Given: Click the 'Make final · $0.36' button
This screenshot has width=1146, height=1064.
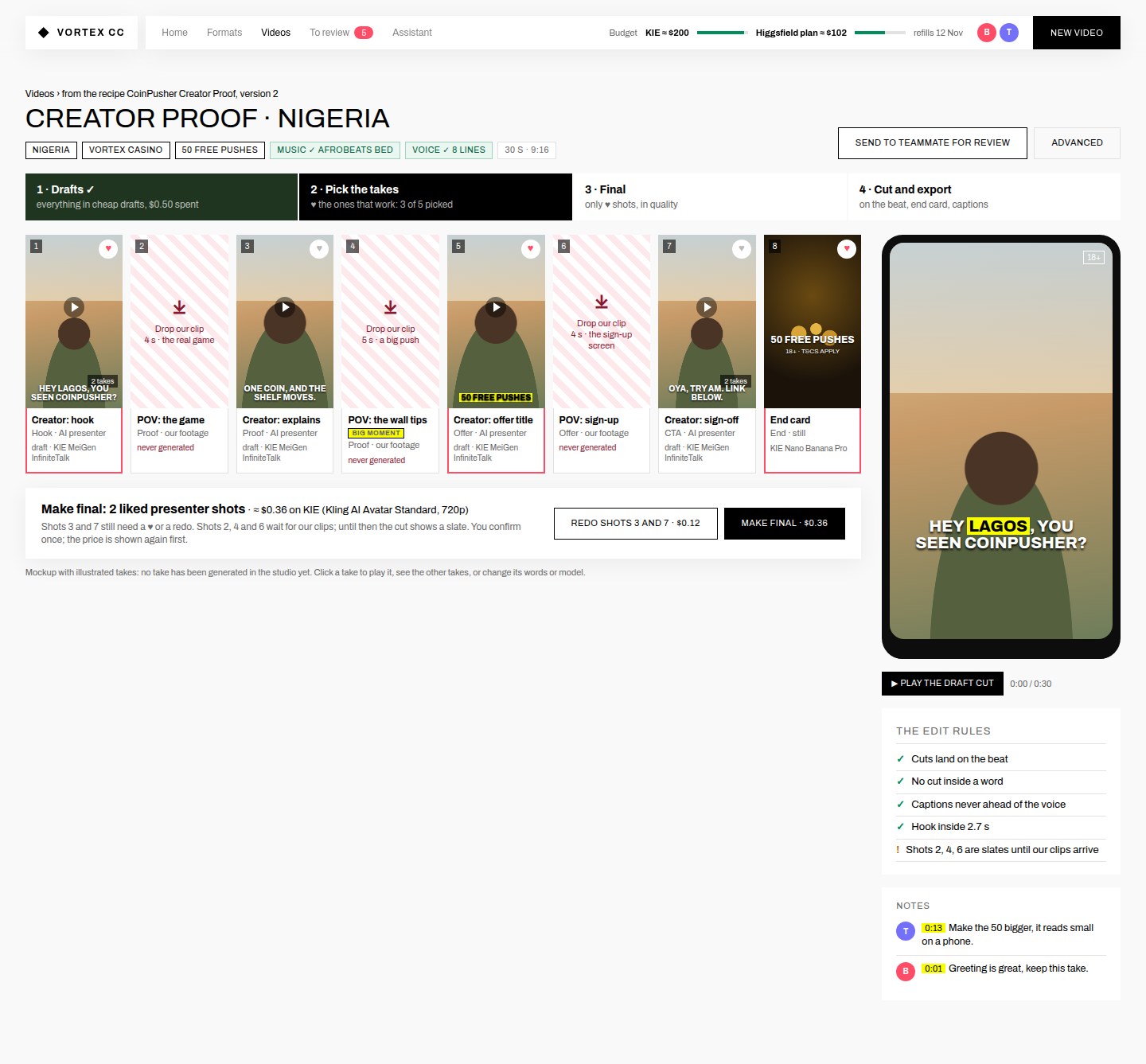Looking at the screenshot, I should [785, 524].
